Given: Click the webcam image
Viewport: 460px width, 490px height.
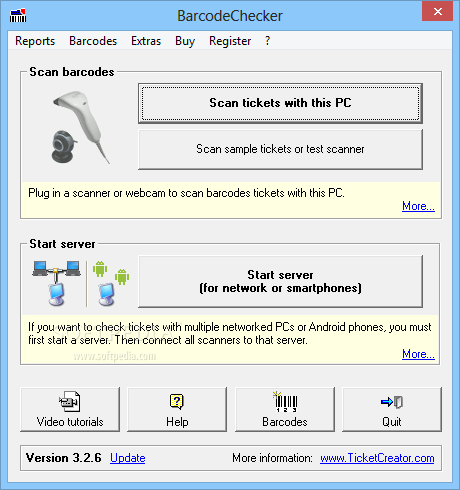Looking at the screenshot, I should click(x=63, y=147).
